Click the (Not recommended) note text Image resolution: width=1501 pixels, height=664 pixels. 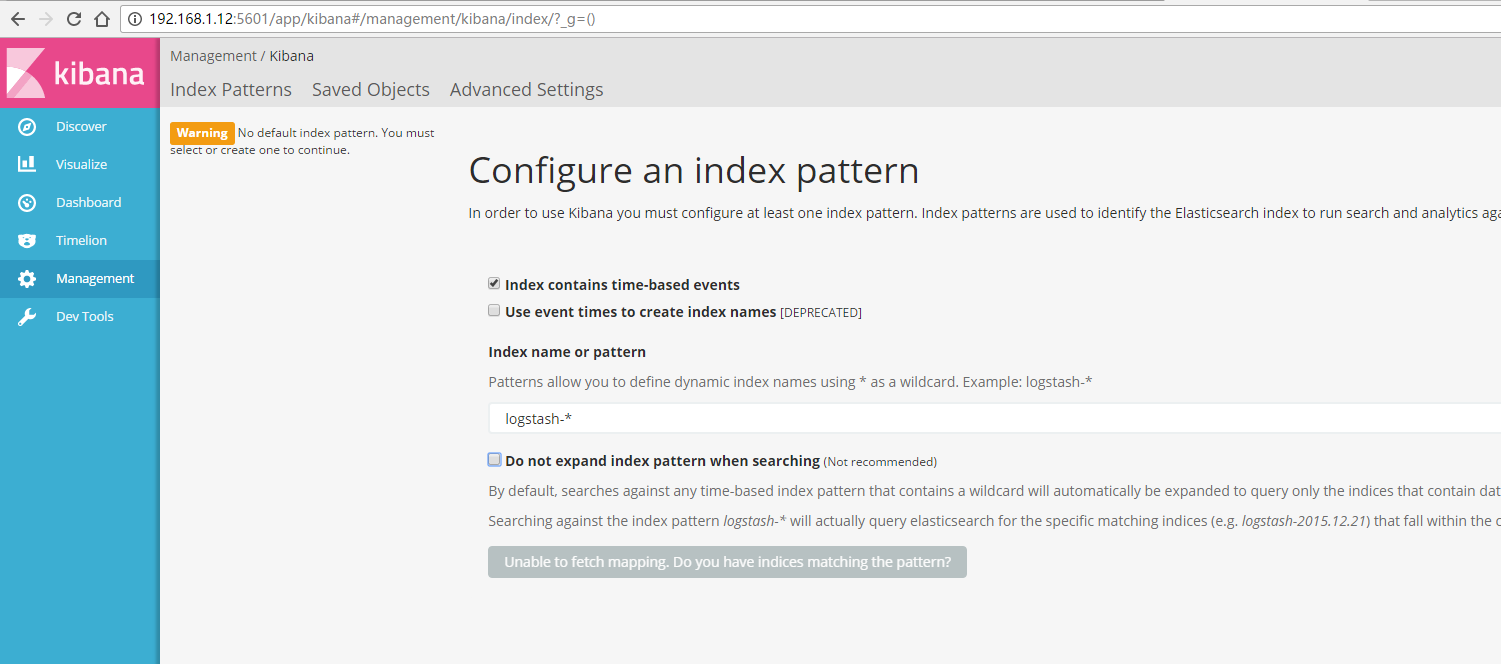tap(880, 462)
